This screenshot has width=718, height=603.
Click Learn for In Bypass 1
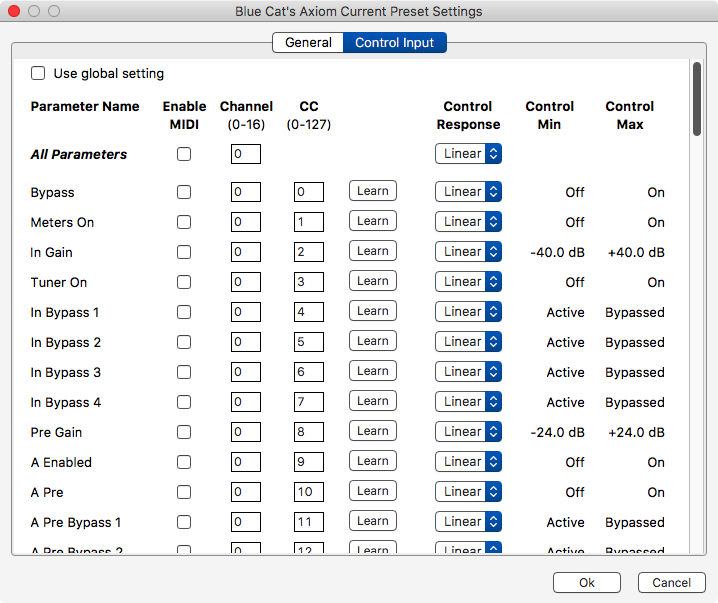click(373, 311)
